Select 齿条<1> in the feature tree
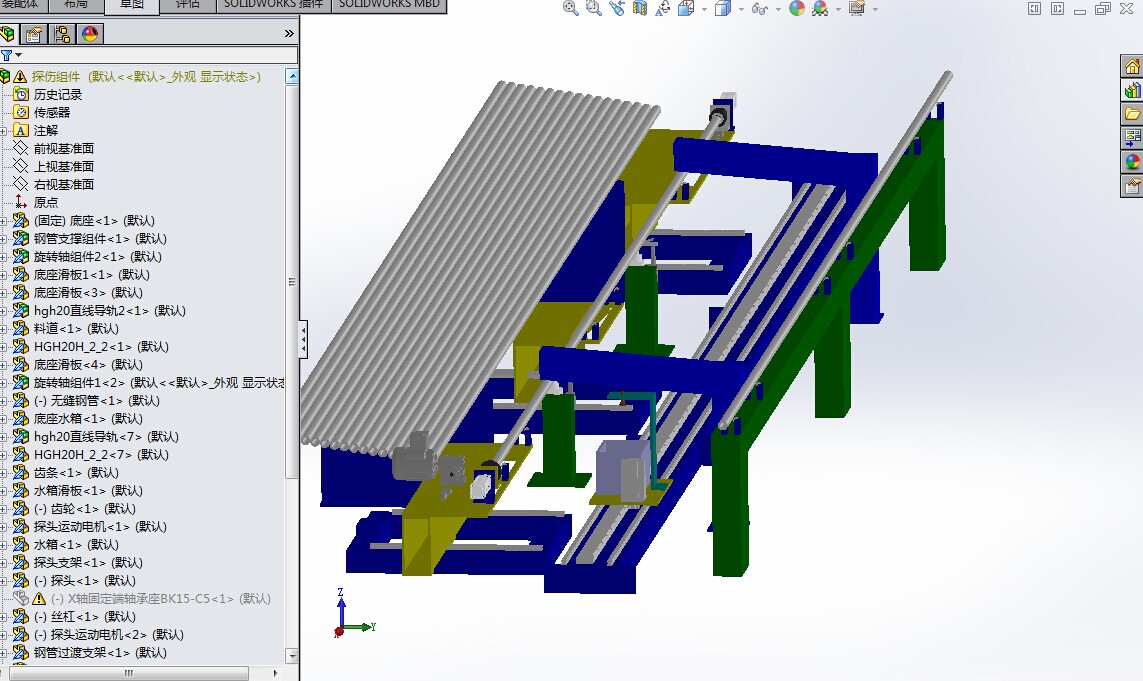Image resolution: width=1143 pixels, height=681 pixels. tap(76, 472)
